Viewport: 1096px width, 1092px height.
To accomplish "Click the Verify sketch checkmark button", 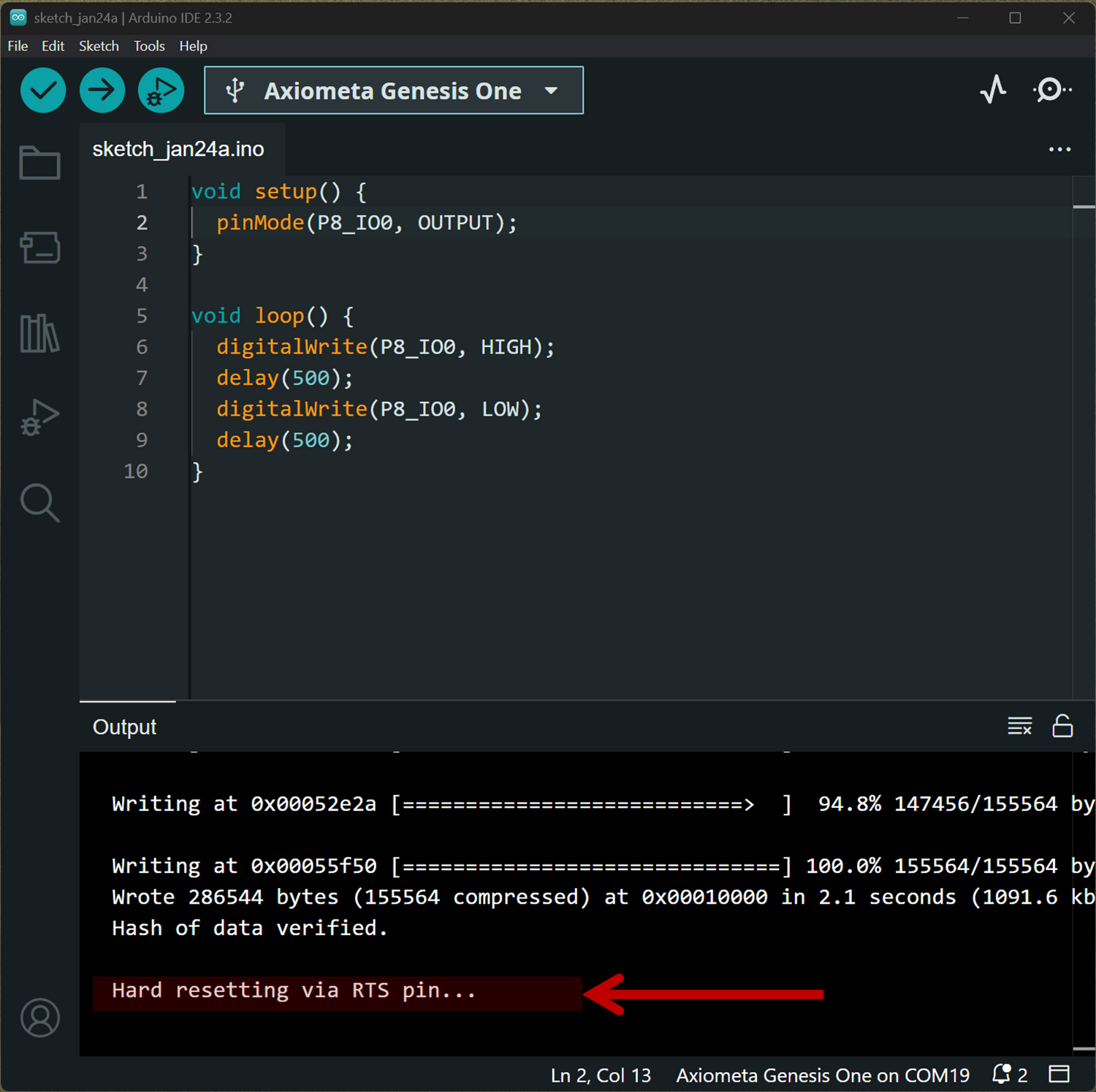I will 43,91.
